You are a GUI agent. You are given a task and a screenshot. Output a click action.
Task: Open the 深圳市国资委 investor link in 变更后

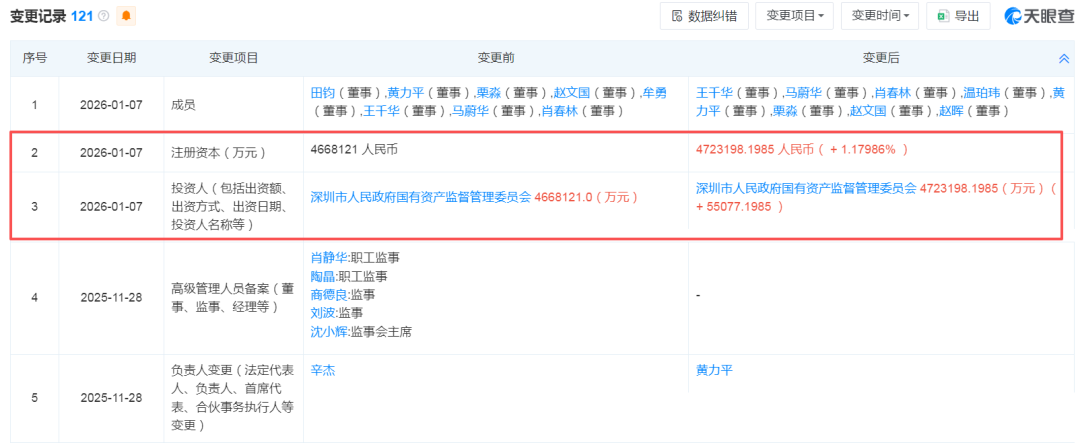(807, 187)
